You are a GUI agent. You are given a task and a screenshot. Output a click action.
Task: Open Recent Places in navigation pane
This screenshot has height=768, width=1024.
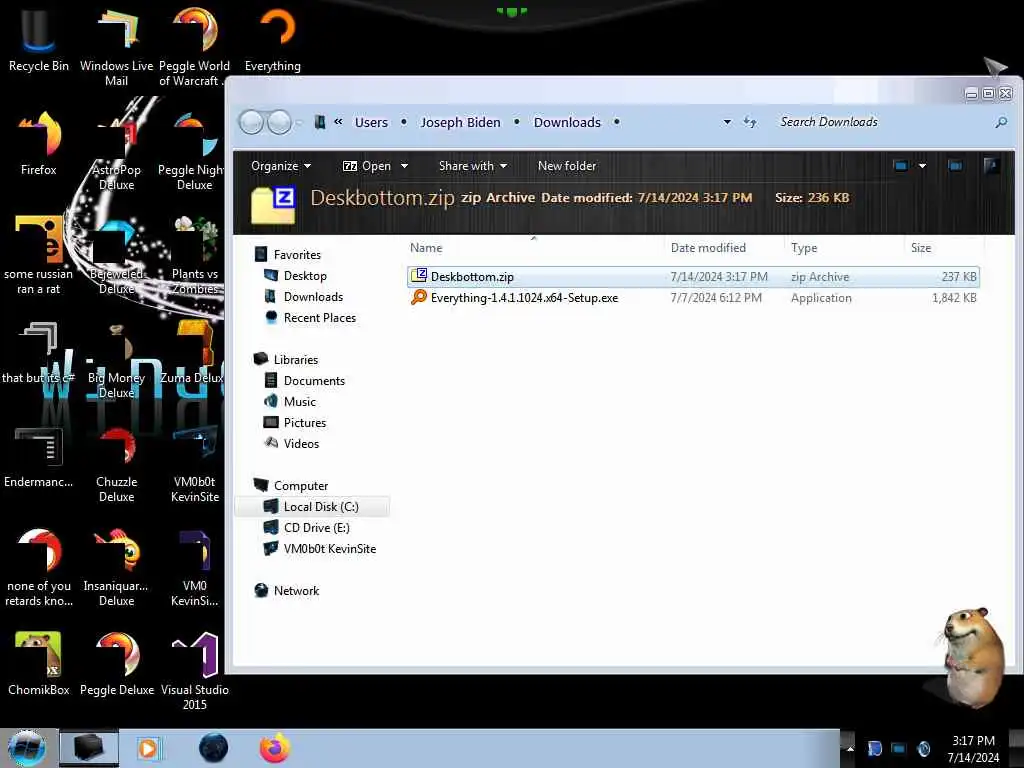(x=319, y=317)
